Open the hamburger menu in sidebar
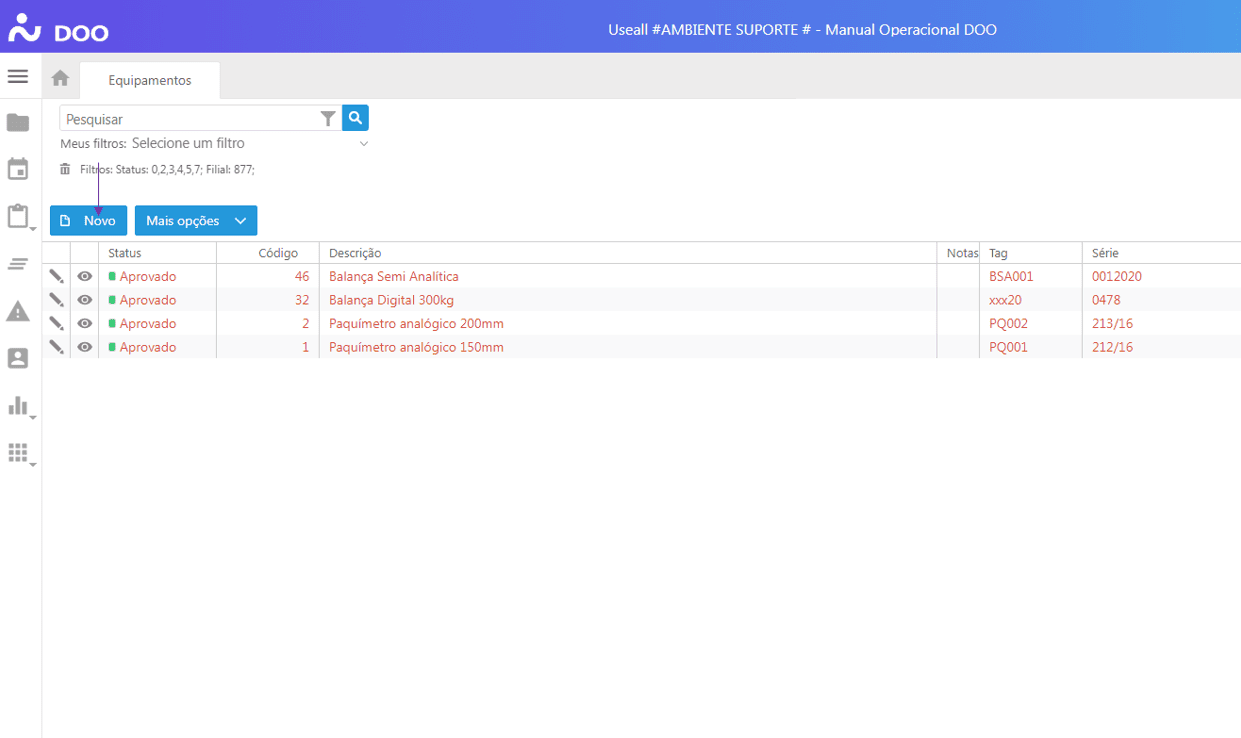1241x738 pixels. click(x=18, y=77)
